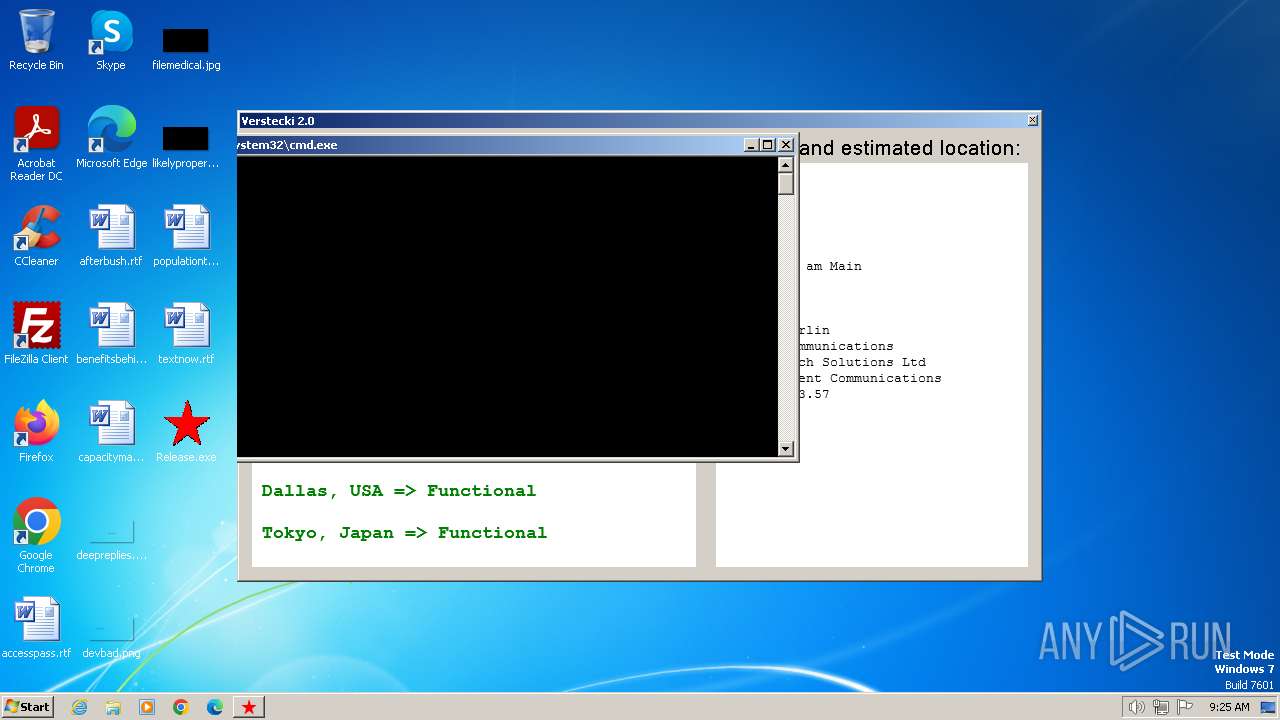Click the 'ent Communications' line
Screen dimensions: 1280x720
coord(869,378)
